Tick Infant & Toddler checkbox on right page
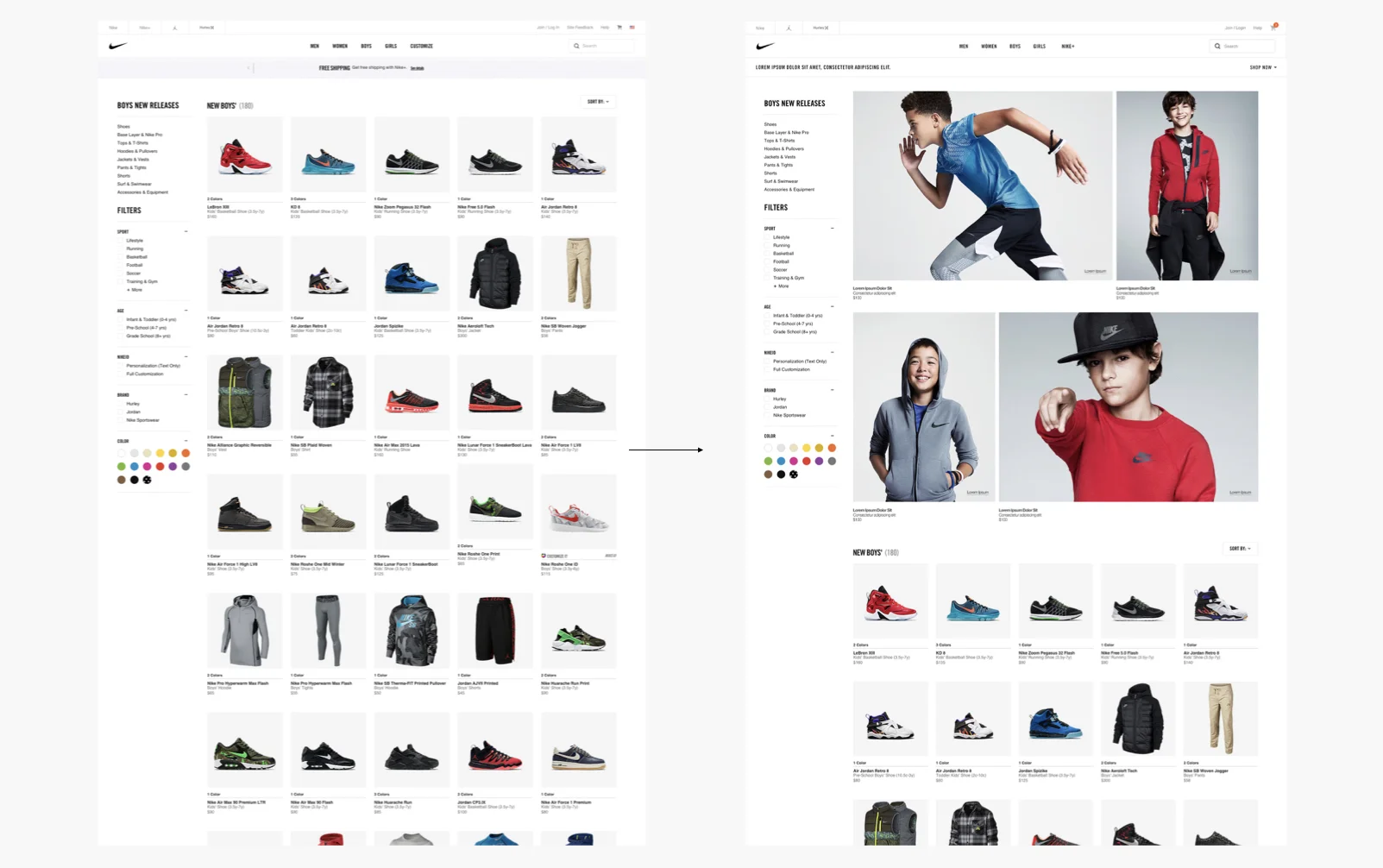This screenshot has height=868, width=1383. [767, 316]
